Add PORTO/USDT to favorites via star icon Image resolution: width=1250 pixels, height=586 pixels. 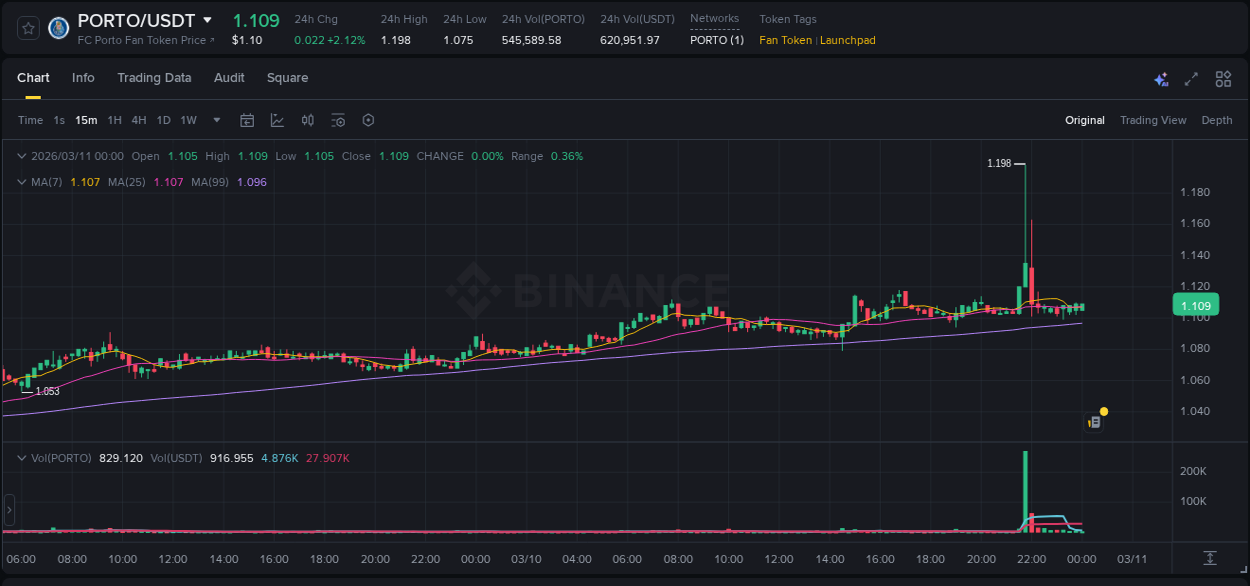click(x=27, y=28)
